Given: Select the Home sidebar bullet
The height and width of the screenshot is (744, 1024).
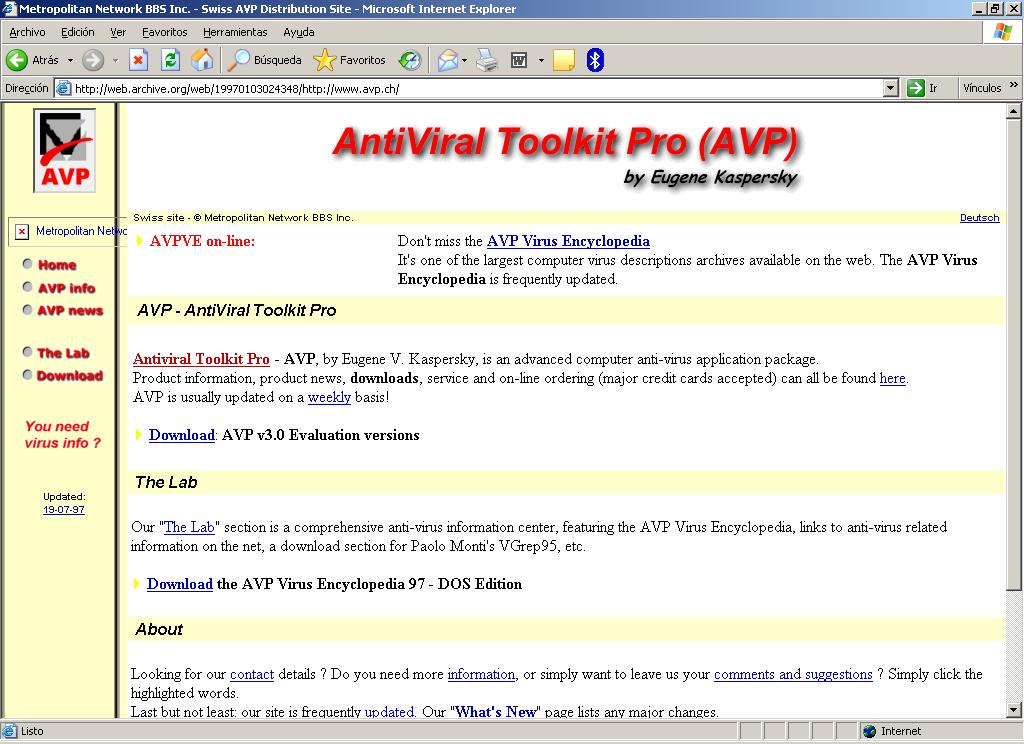Looking at the screenshot, I should coord(27,264).
